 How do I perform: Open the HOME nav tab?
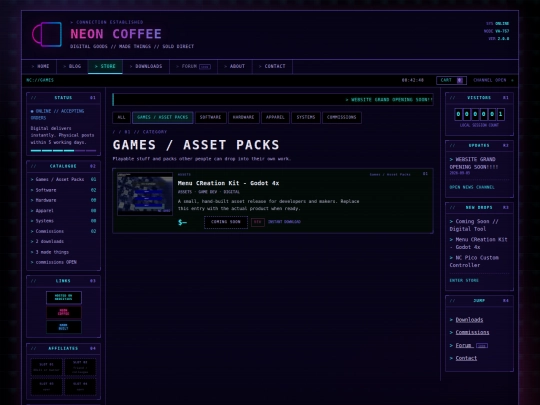tap(40, 66)
